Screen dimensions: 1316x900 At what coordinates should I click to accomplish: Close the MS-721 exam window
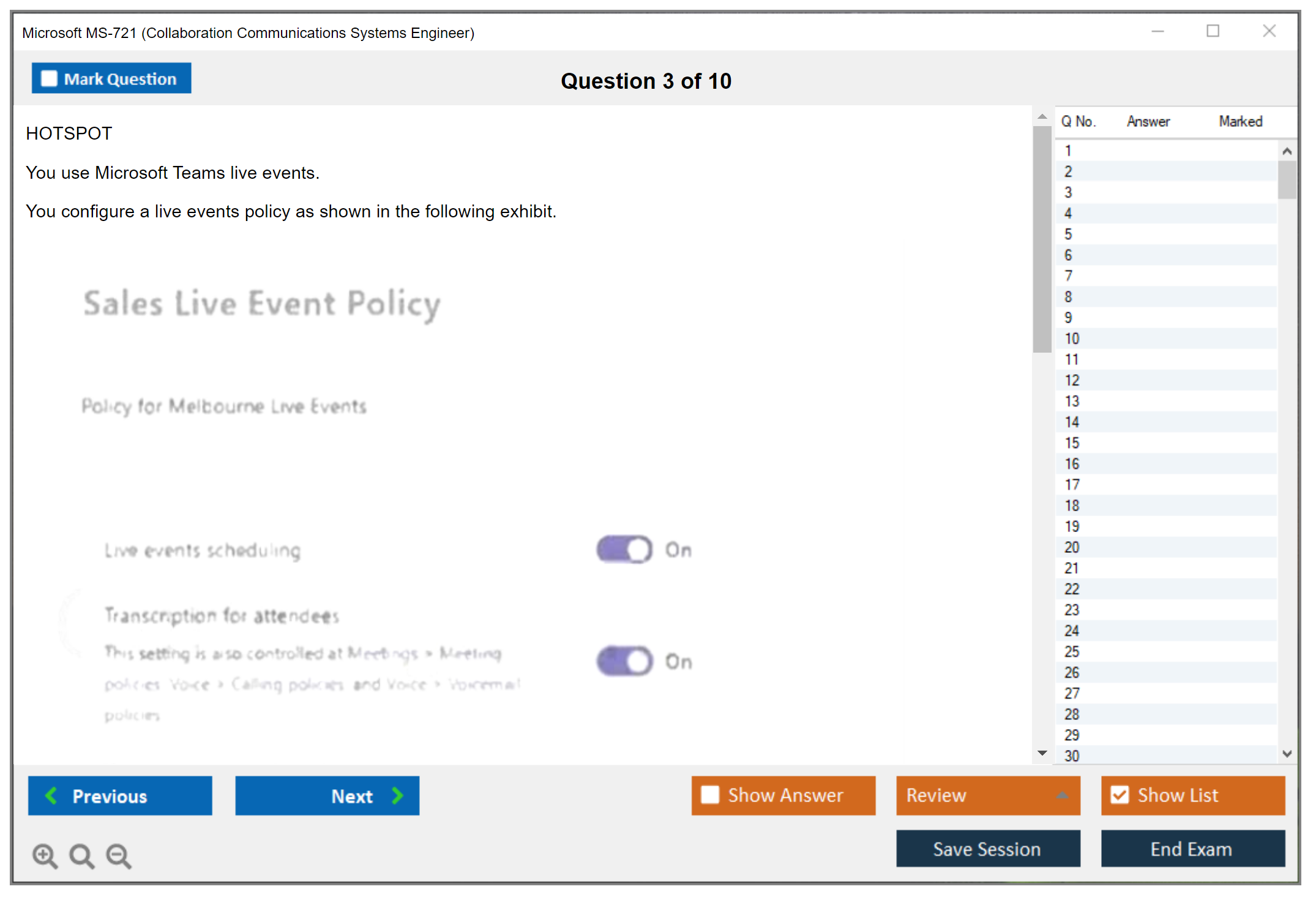(x=1269, y=31)
